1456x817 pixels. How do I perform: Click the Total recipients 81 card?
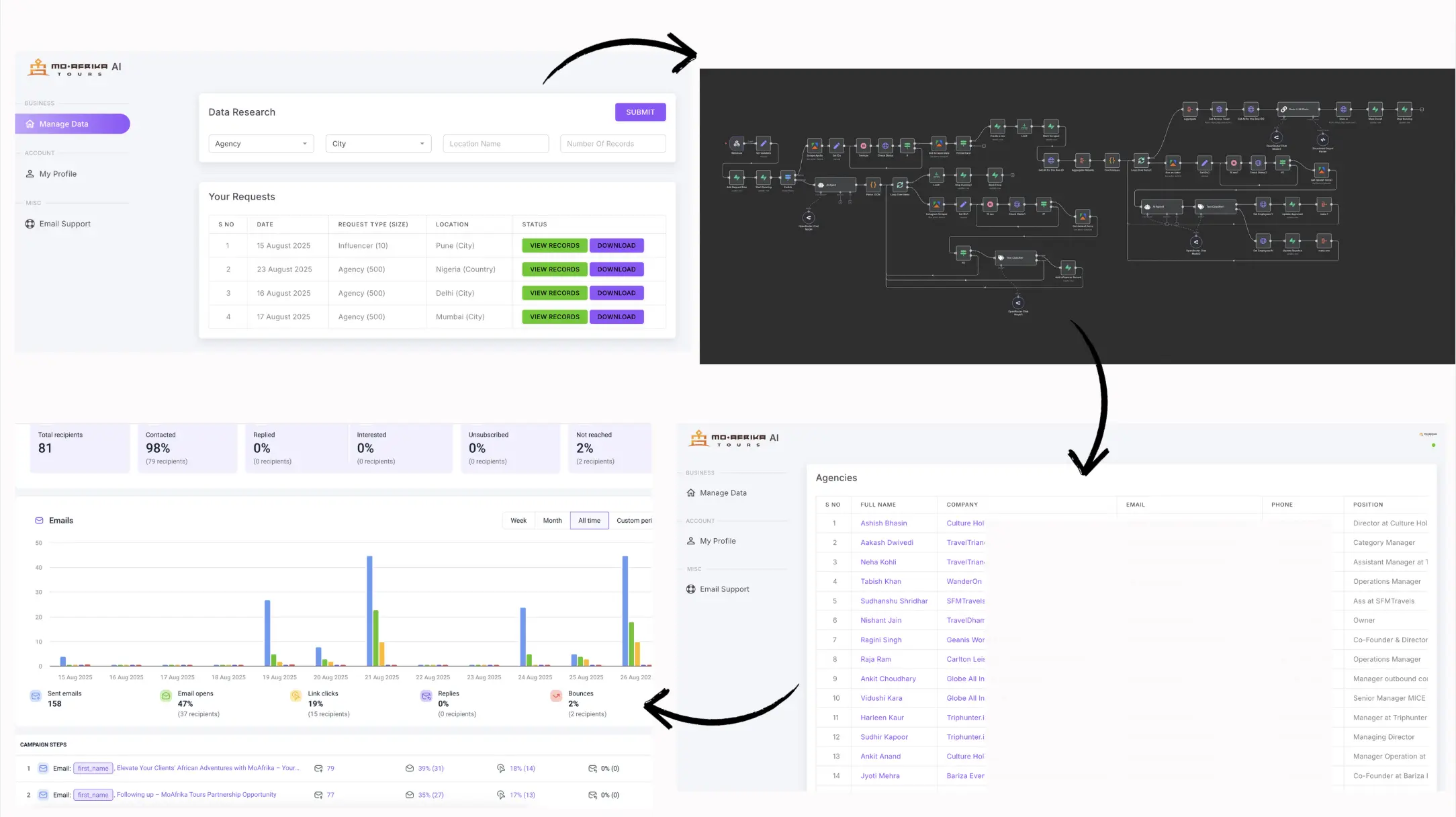point(80,448)
